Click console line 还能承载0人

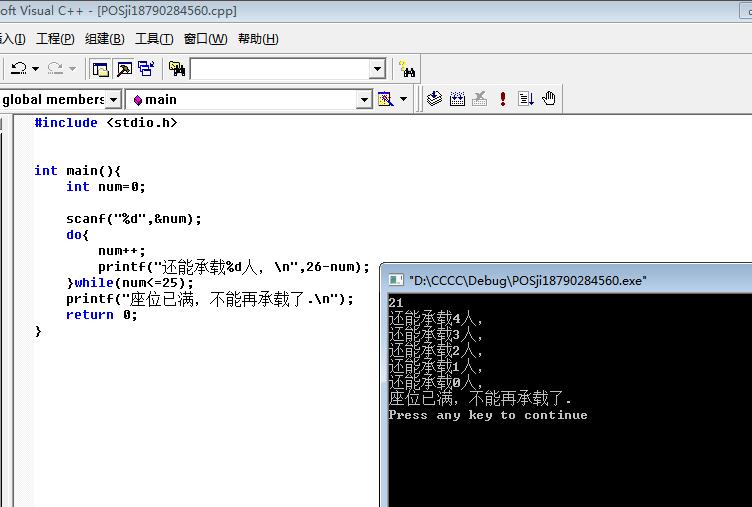[x=435, y=382]
